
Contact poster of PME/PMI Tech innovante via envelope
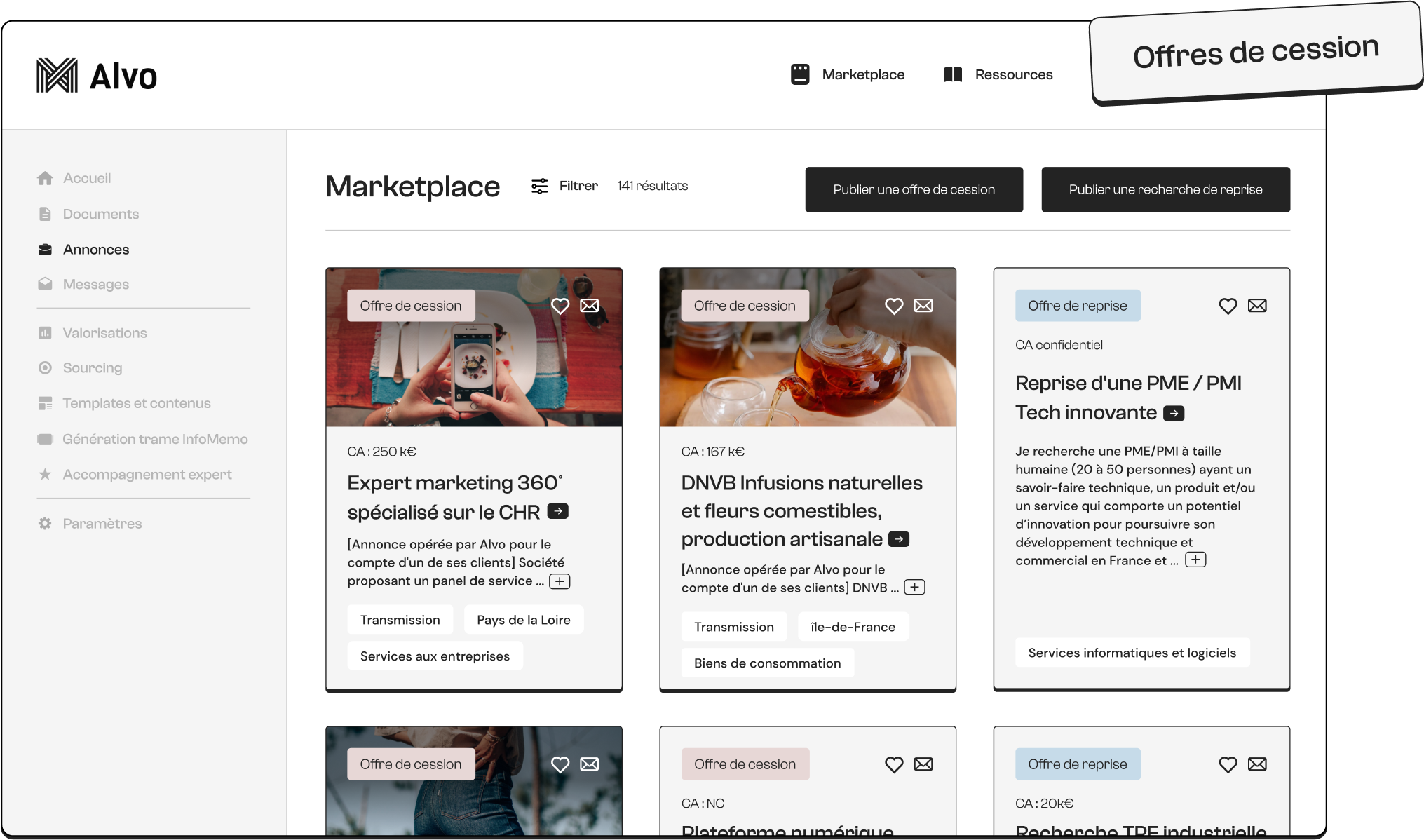(x=1257, y=306)
